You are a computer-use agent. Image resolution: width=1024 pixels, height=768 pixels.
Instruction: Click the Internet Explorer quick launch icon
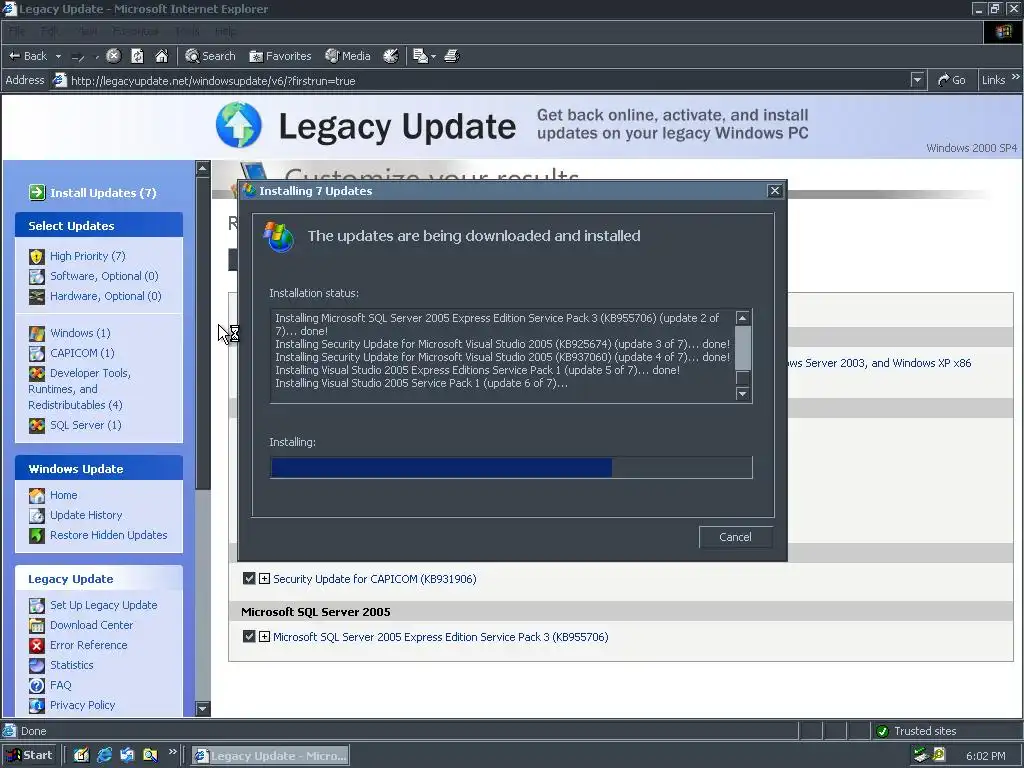tap(104, 755)
